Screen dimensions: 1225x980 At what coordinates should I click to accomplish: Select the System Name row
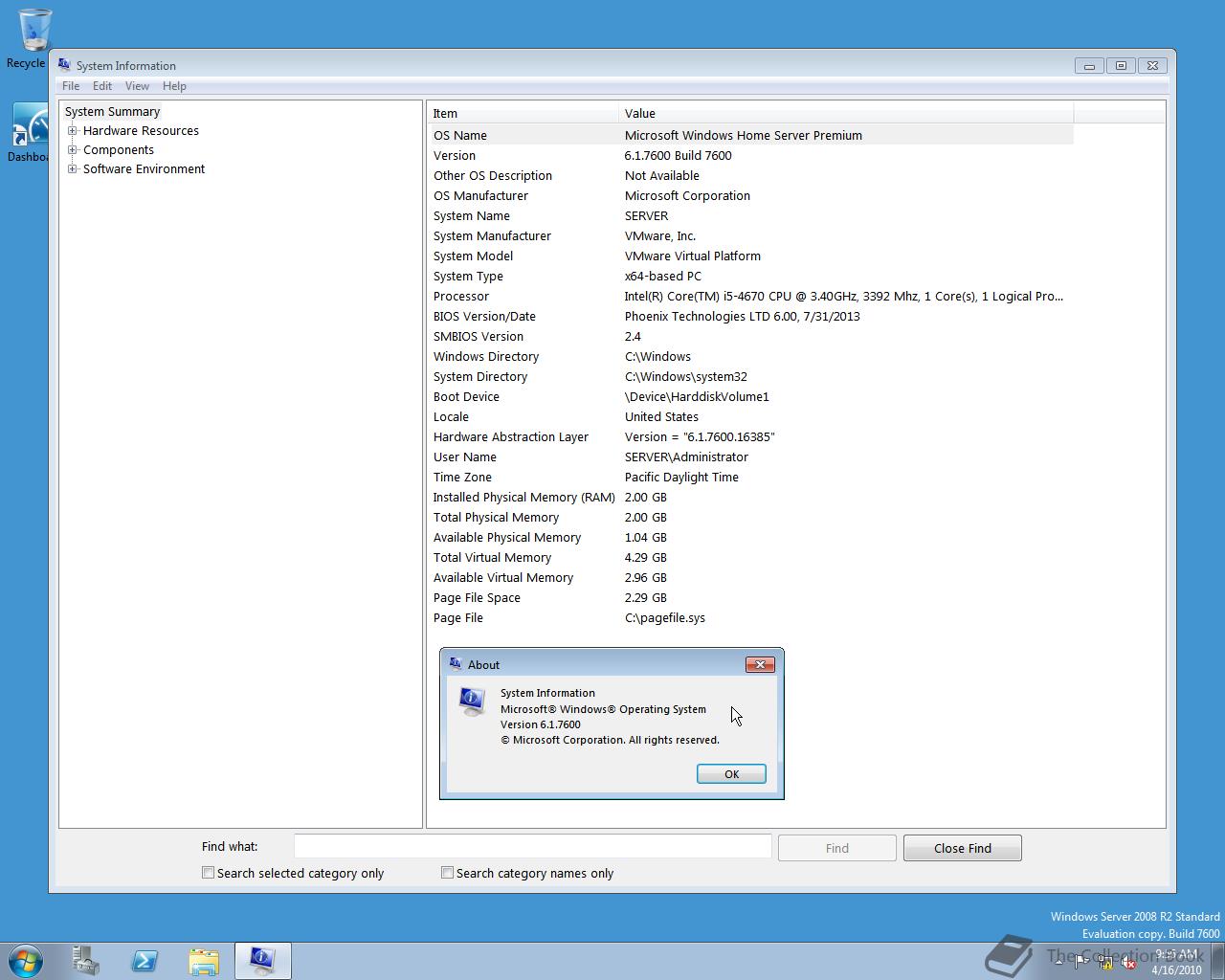(x=750, y=215)
